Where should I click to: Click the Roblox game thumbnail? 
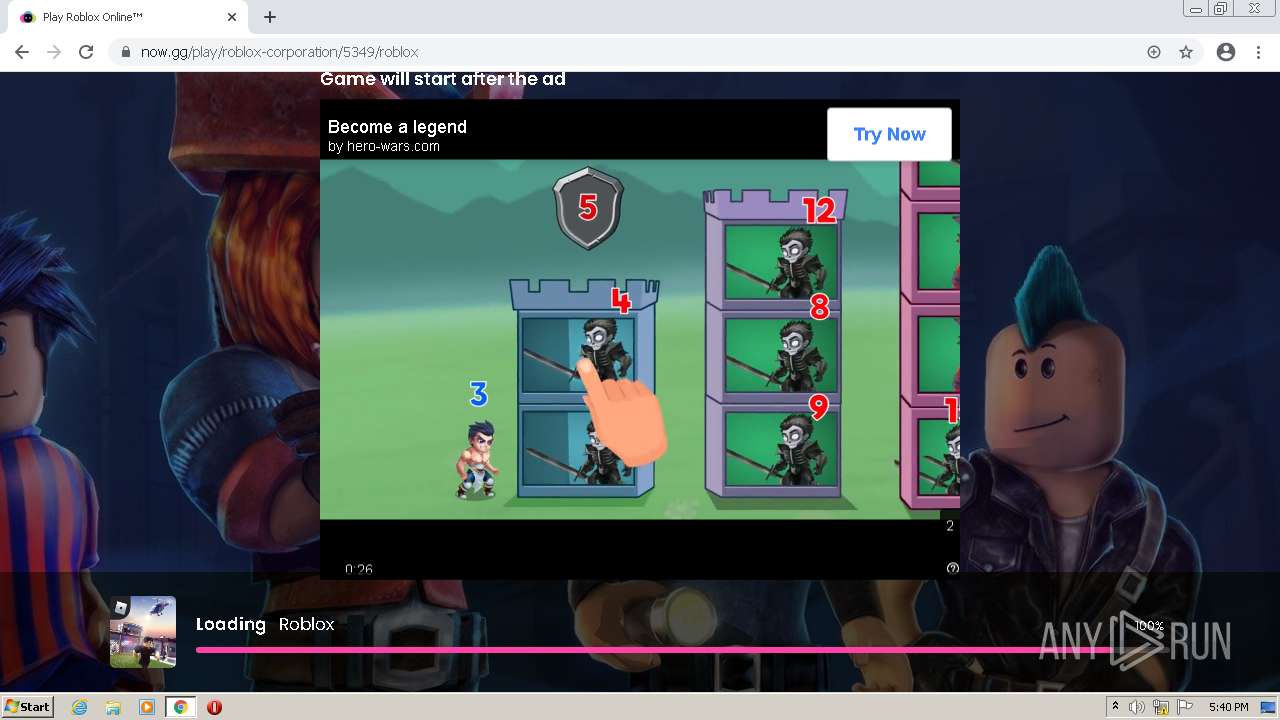(x=143, y=632)
